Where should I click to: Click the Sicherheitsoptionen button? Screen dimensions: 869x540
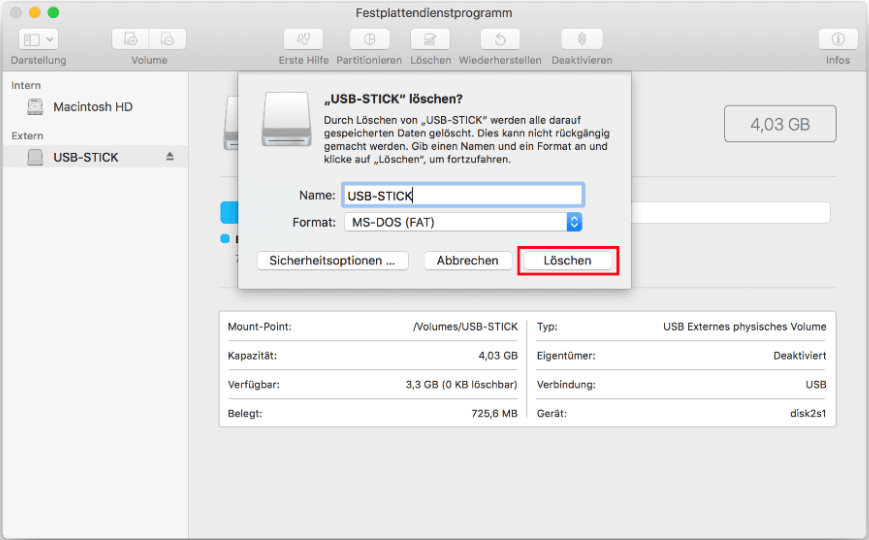click(x=333, y=261)
